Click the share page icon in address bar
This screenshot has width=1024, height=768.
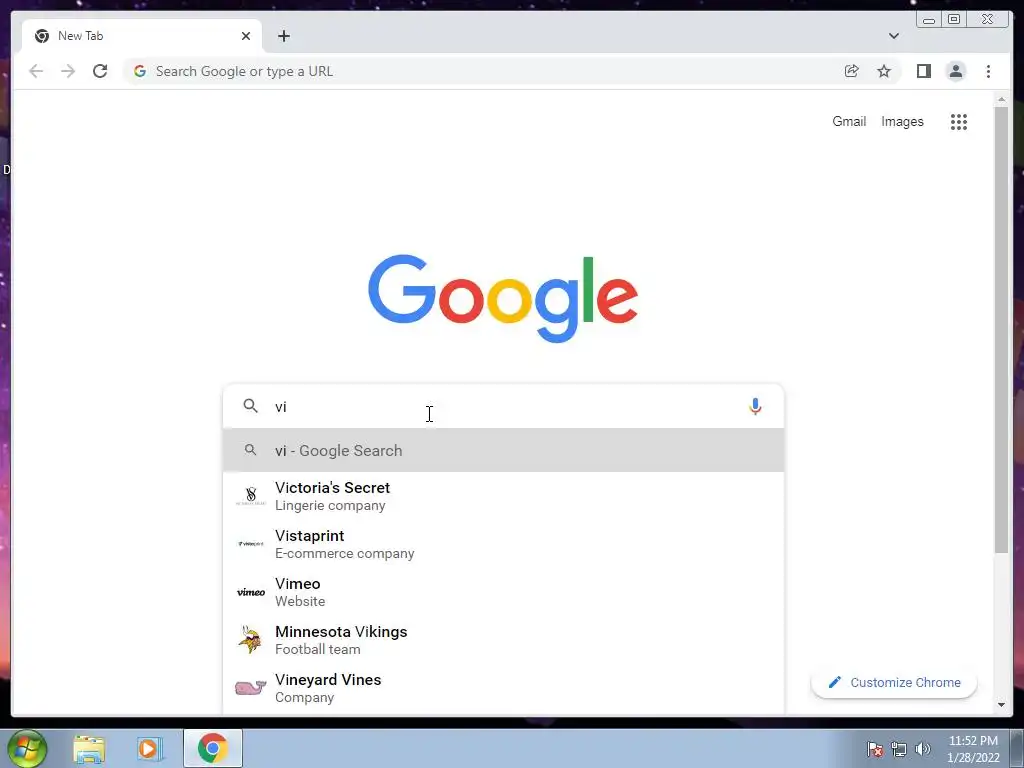coord(852,71)
